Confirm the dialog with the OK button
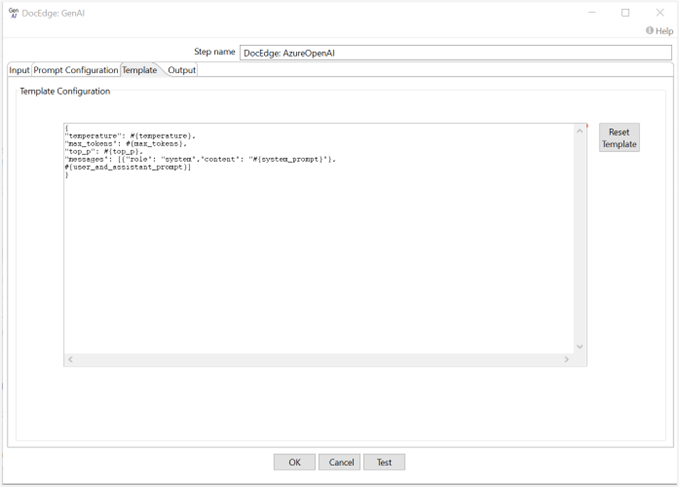This screenshot has height=487, width=679. pyautogui.click(x=294, y=462)
